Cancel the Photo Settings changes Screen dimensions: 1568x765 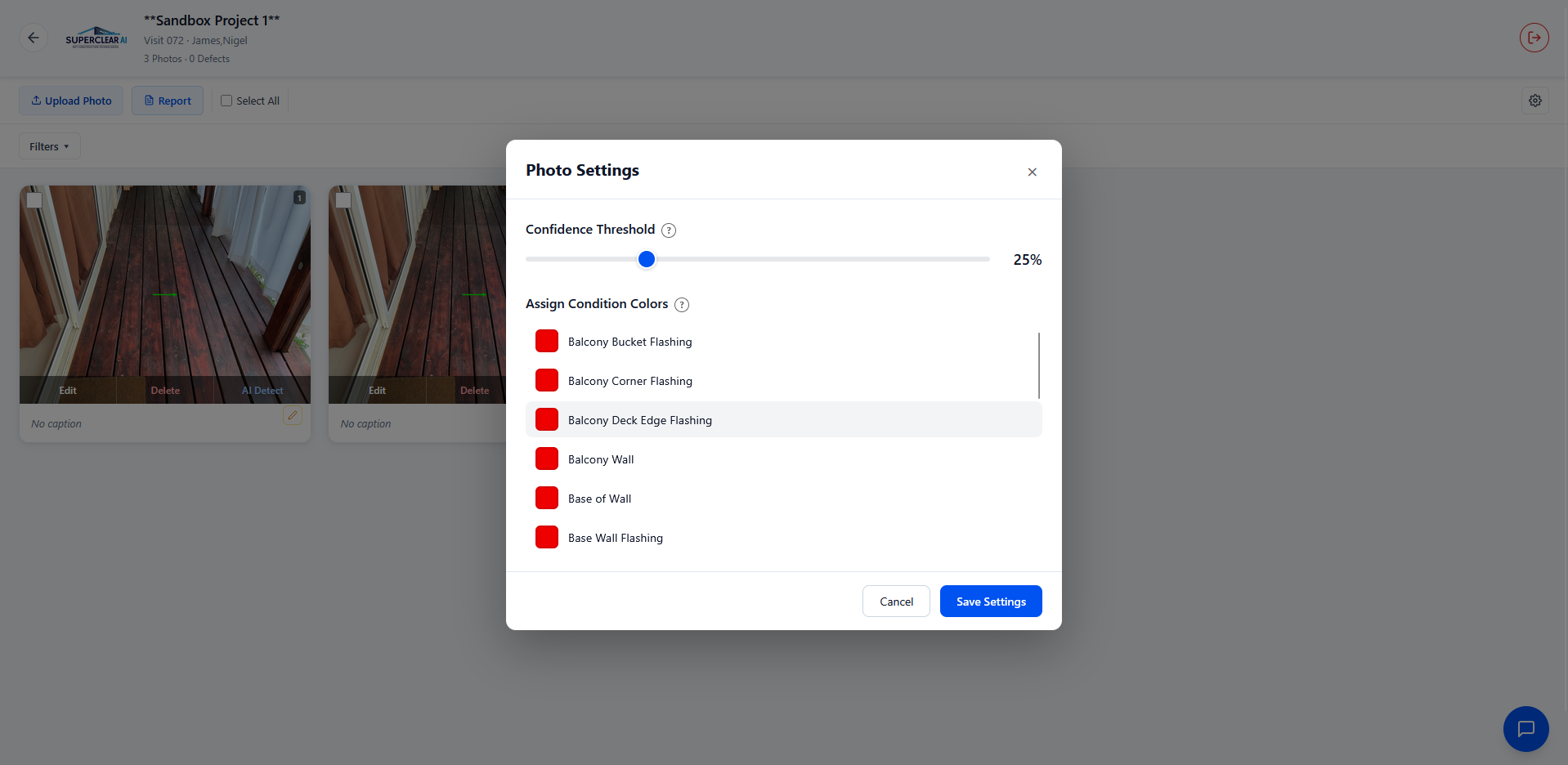point(896,601)
